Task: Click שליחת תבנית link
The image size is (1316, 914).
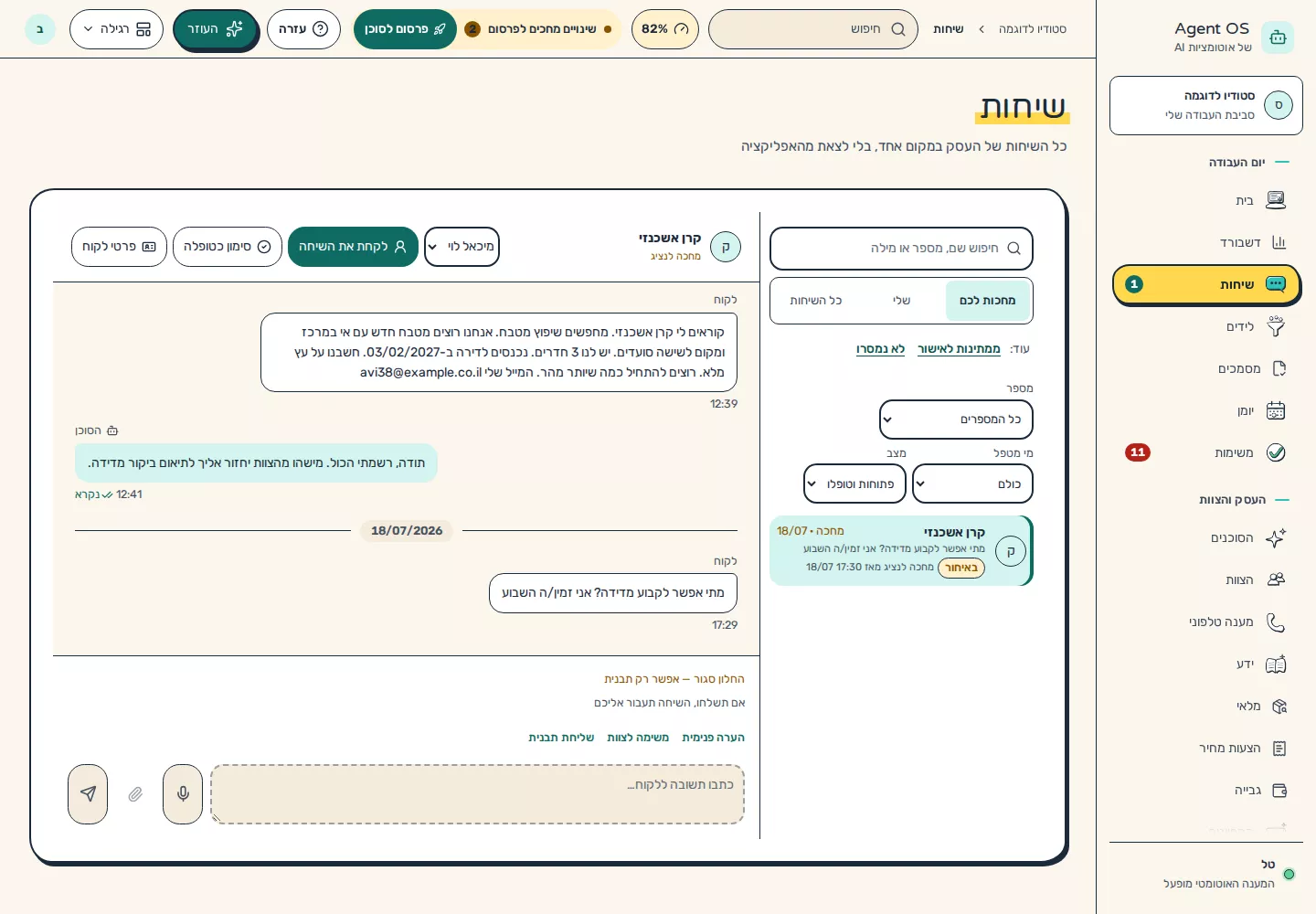Action: click(x=561, y=738)
